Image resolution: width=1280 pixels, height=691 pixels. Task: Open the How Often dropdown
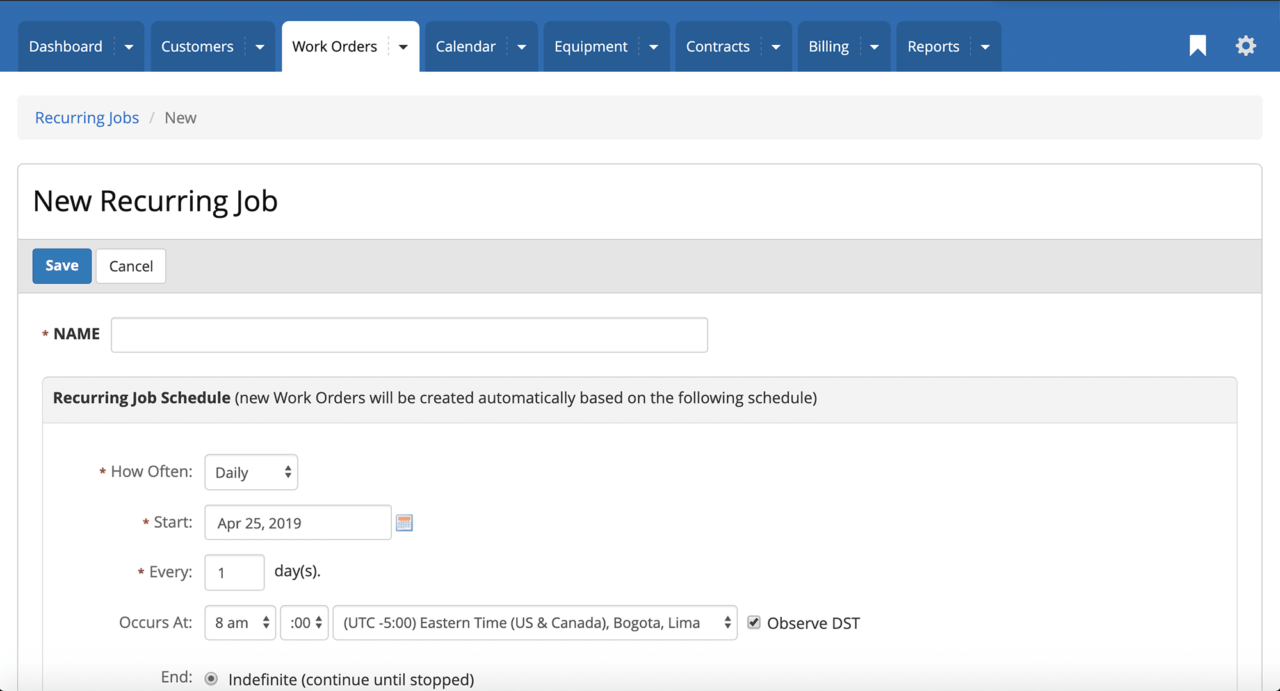(x=250, y=471)
